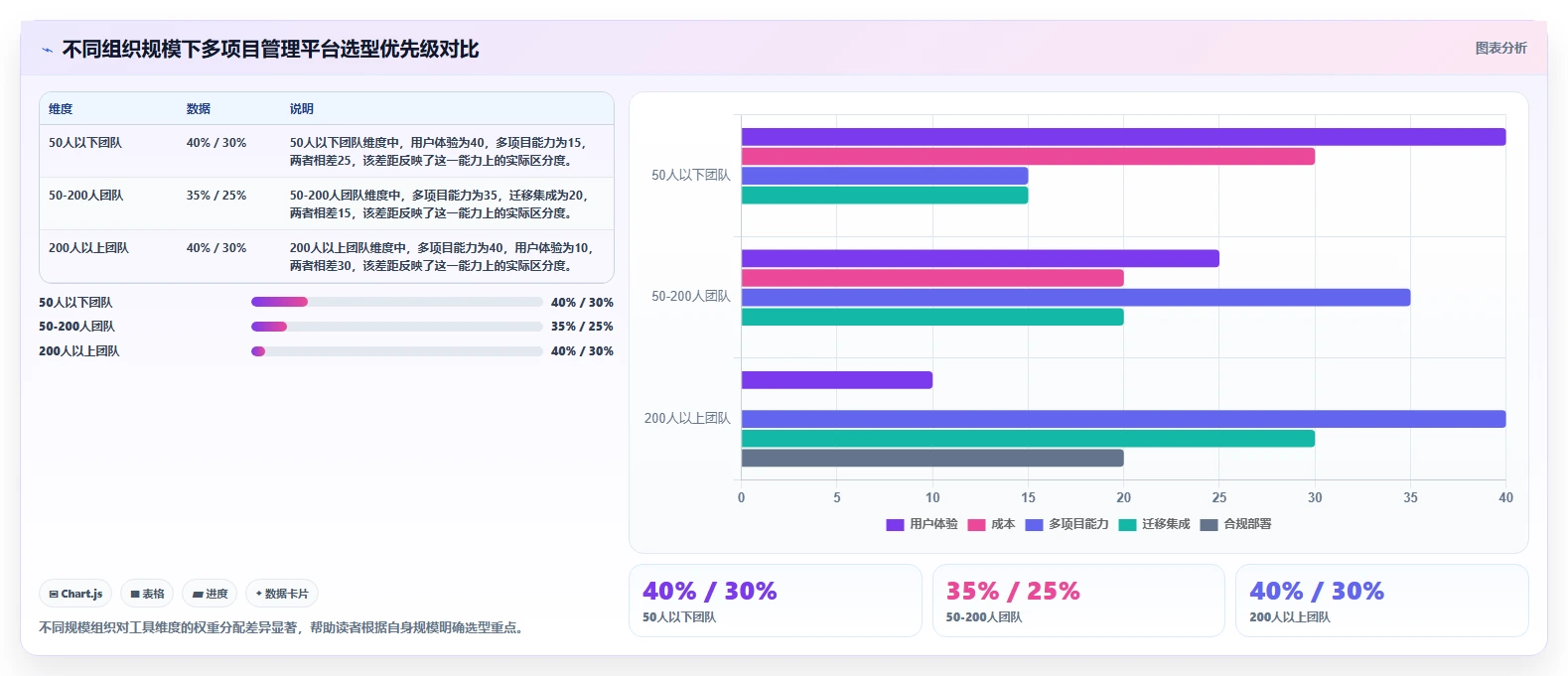Click the title 不同组织规模下多项目管理平台选型优先级对比
Viewport: 1568px width, 676px height.
point(270,50)
